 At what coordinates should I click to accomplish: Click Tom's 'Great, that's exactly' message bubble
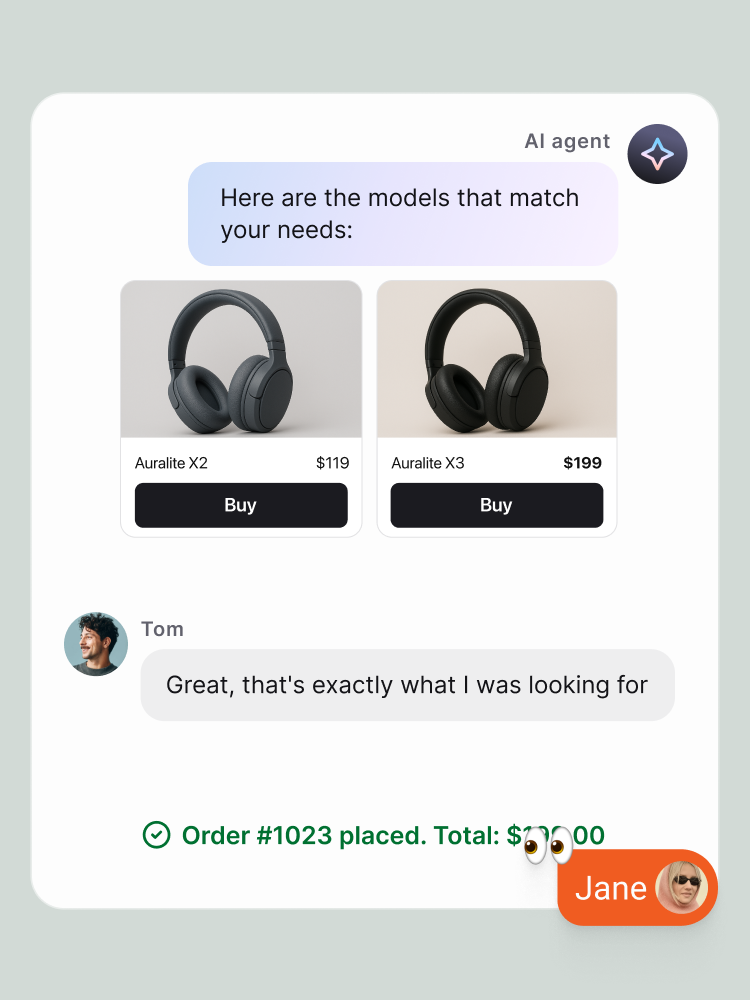(x=406, y=685)
